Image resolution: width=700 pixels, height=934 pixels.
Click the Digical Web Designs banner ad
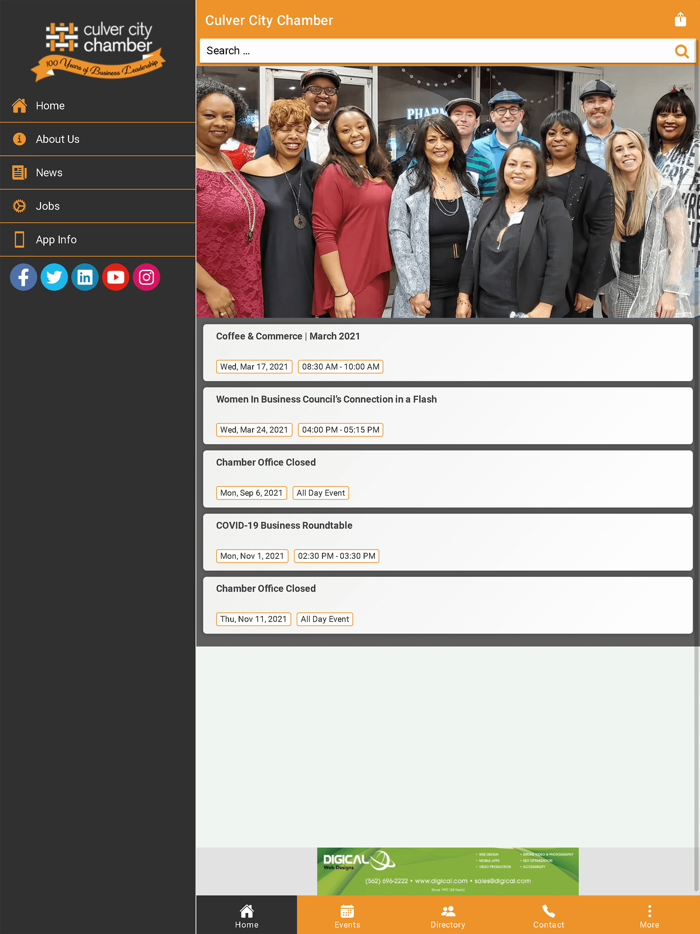pyautogui.click(x=448, y=871)
